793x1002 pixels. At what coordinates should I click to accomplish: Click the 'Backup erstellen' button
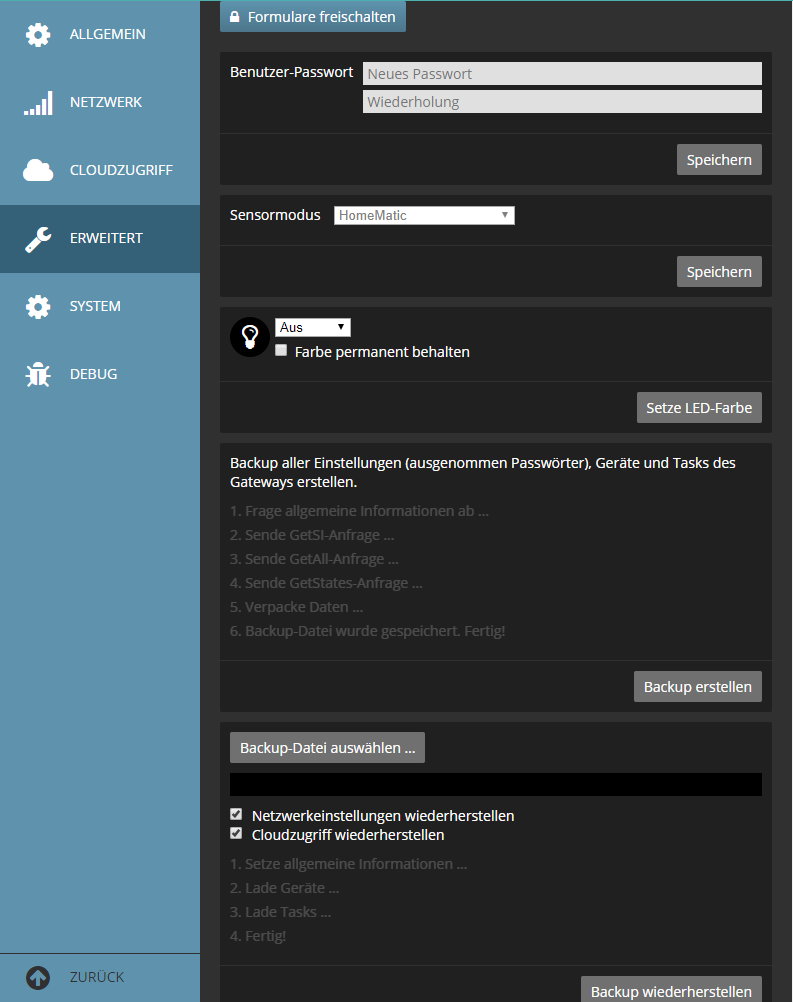698,687
